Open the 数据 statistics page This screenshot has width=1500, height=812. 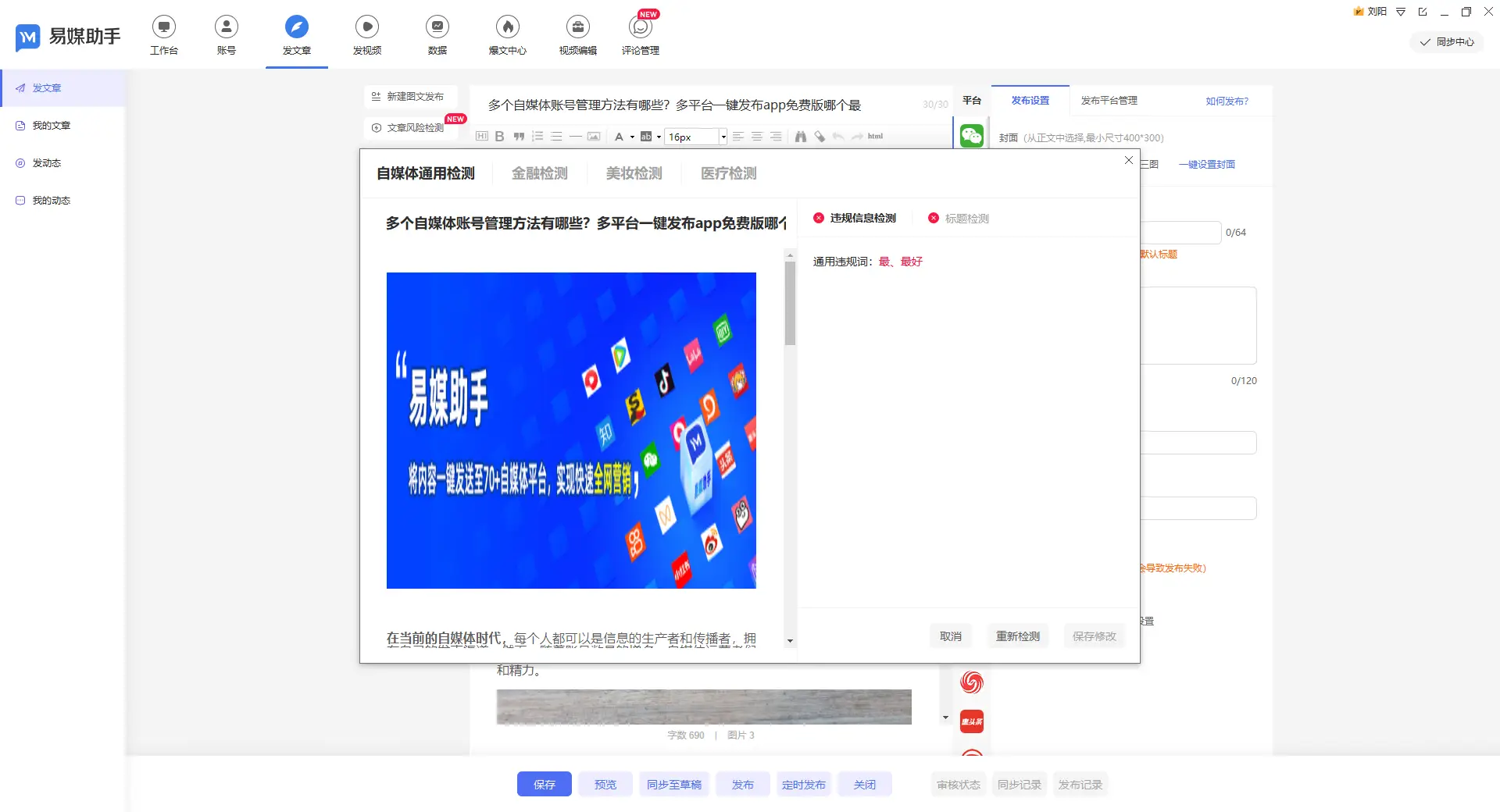pyautogui.click(x=437, y=34)
